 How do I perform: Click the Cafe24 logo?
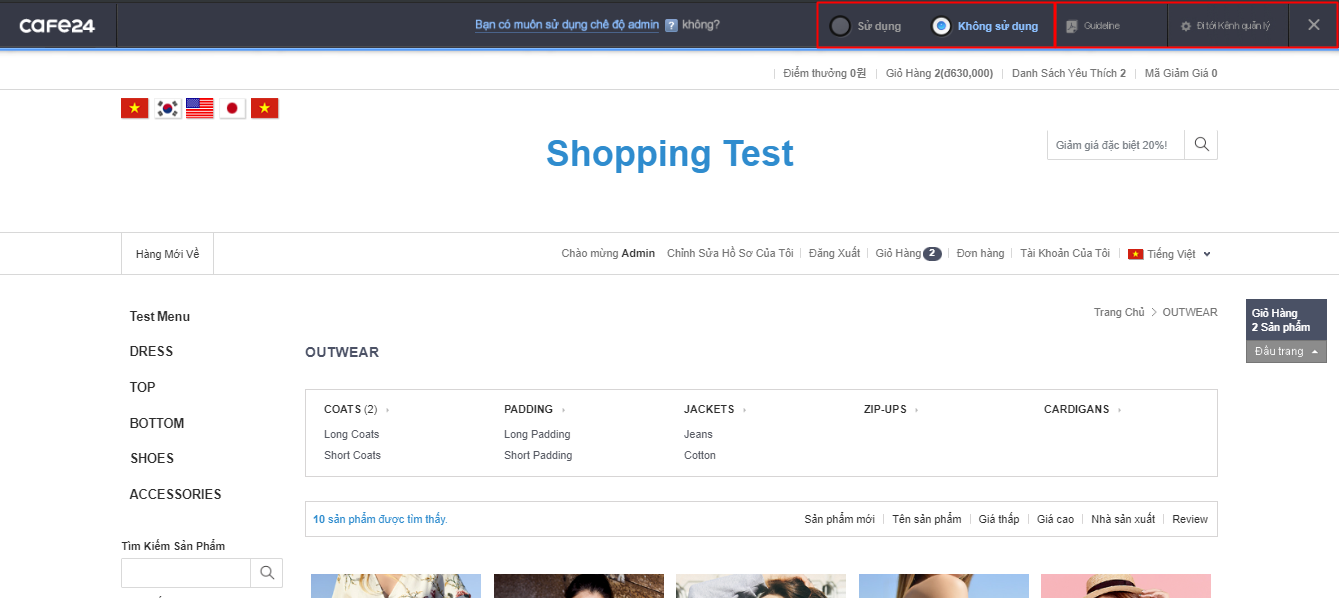pos(57,25)
